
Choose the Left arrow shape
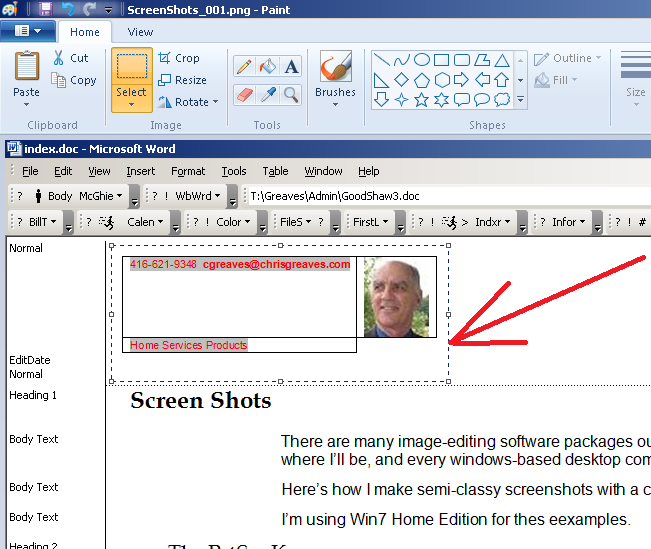click(x=482, y=80)
